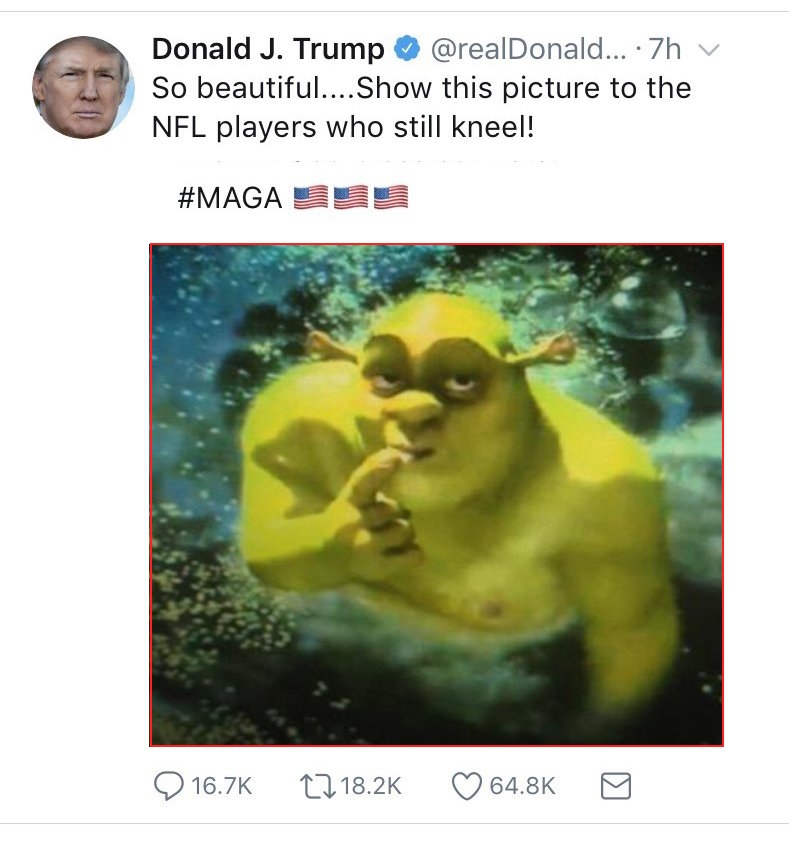Viewport: 789px width, 844px height.
Task: Click the Donald J. Trump display name
Action: coord(268,49)
